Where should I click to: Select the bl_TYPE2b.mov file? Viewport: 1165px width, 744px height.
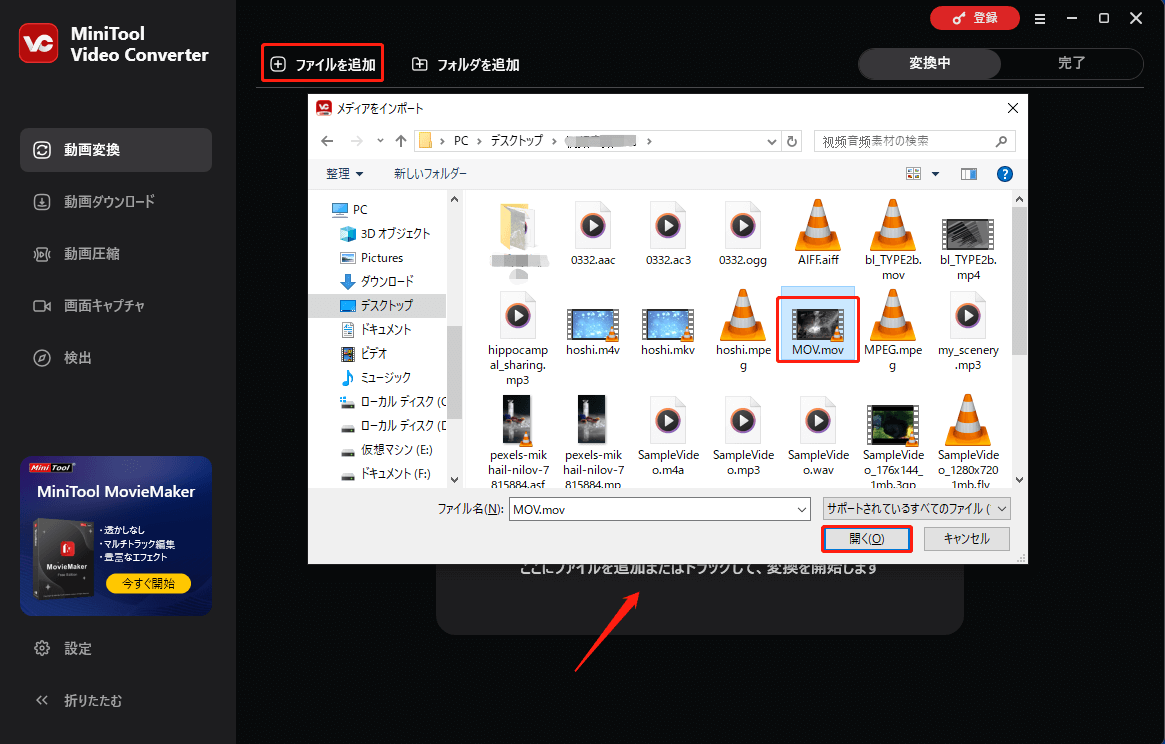[x=893, y=239]
